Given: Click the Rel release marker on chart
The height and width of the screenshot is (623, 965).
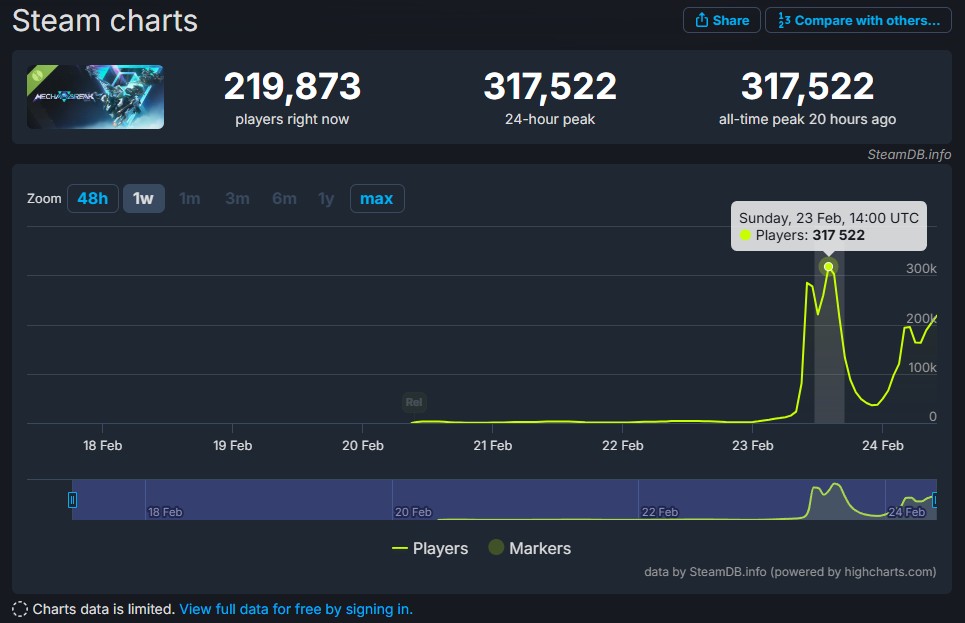Looking at the screenshot, I should (x=414, y=402).
